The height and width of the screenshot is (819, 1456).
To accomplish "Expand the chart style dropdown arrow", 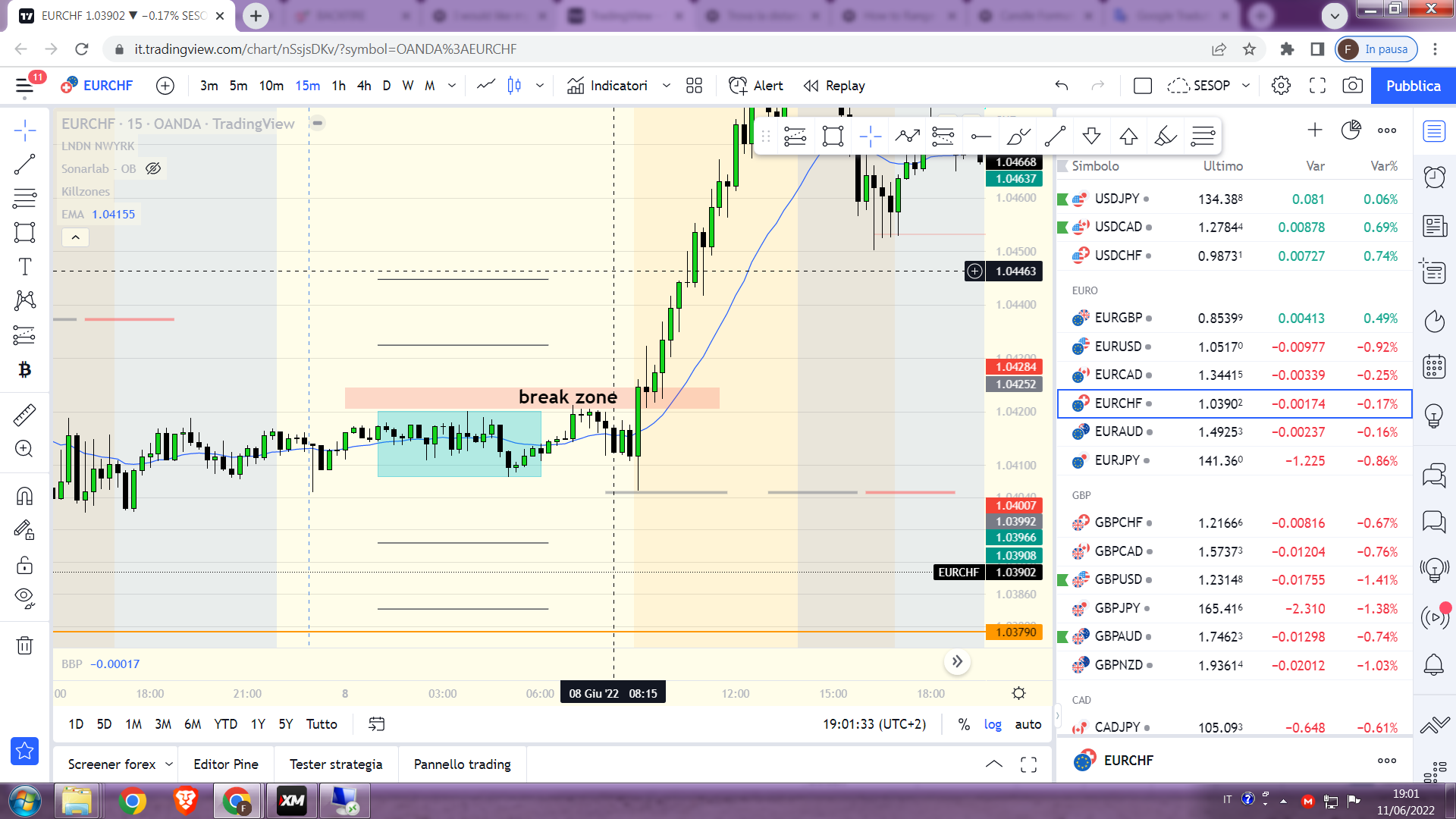I will coord(540,86).
